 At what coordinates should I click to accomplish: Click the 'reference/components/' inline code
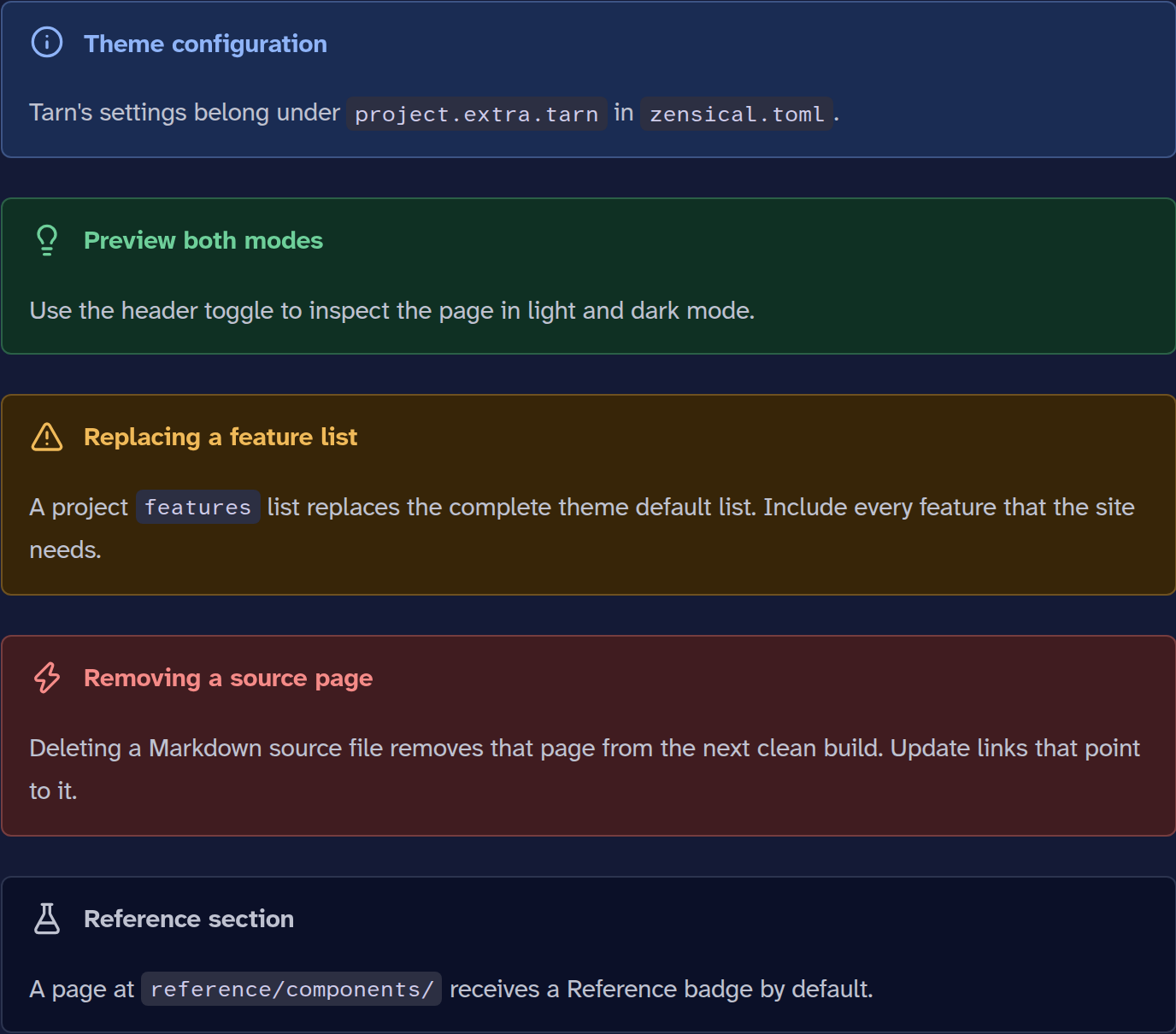[291, 989]
